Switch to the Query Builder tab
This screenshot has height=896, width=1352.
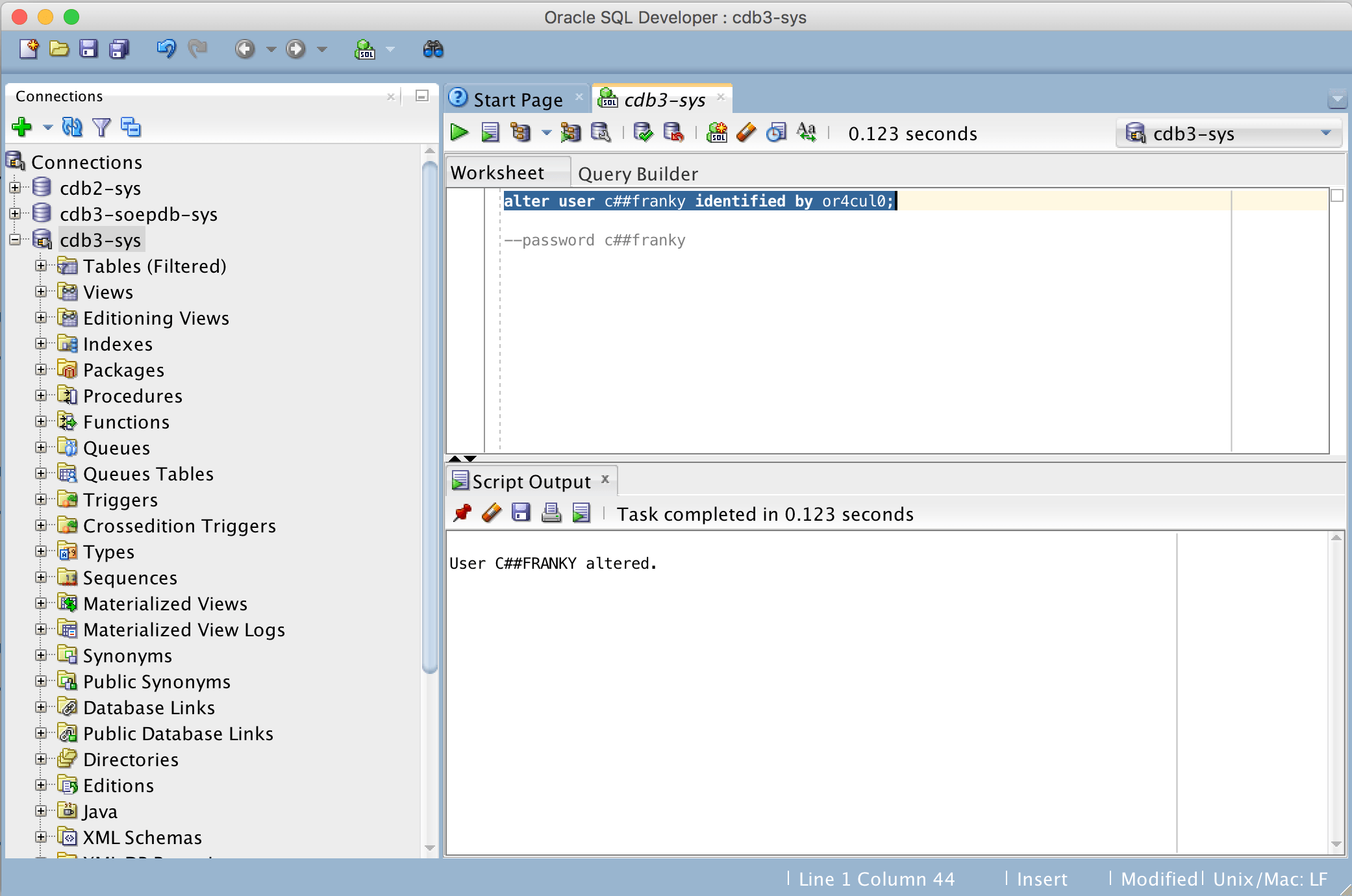tap(637, 173)
